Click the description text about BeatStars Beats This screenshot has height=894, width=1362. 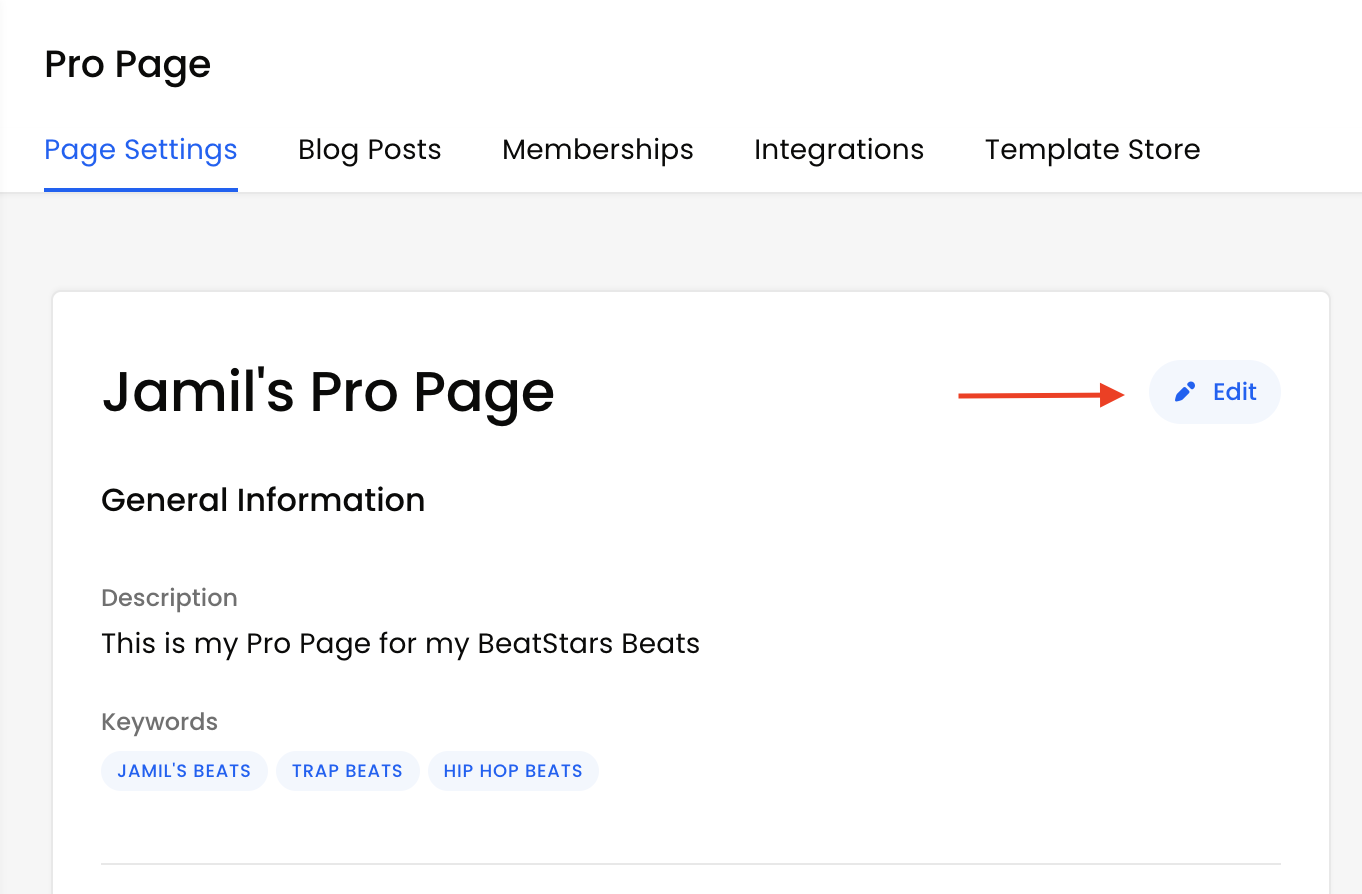click(x=400, y=643)
